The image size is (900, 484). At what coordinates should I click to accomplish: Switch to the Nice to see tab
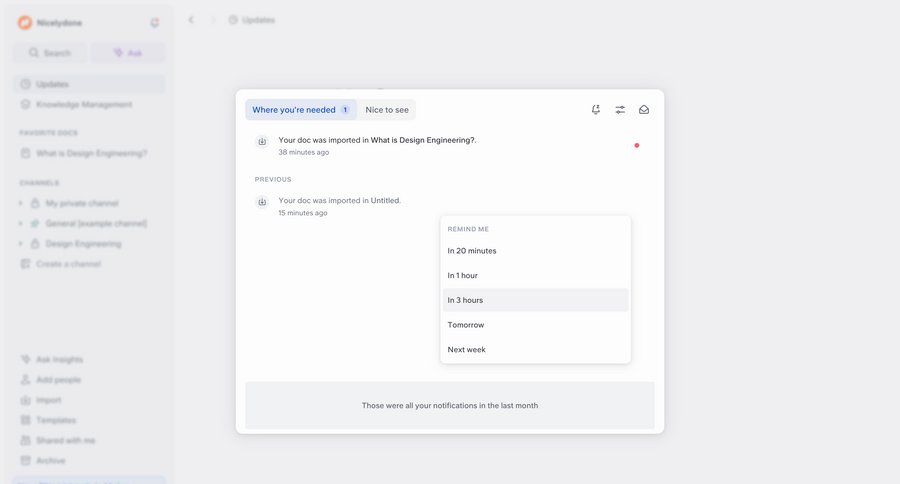tap(387, 110)
